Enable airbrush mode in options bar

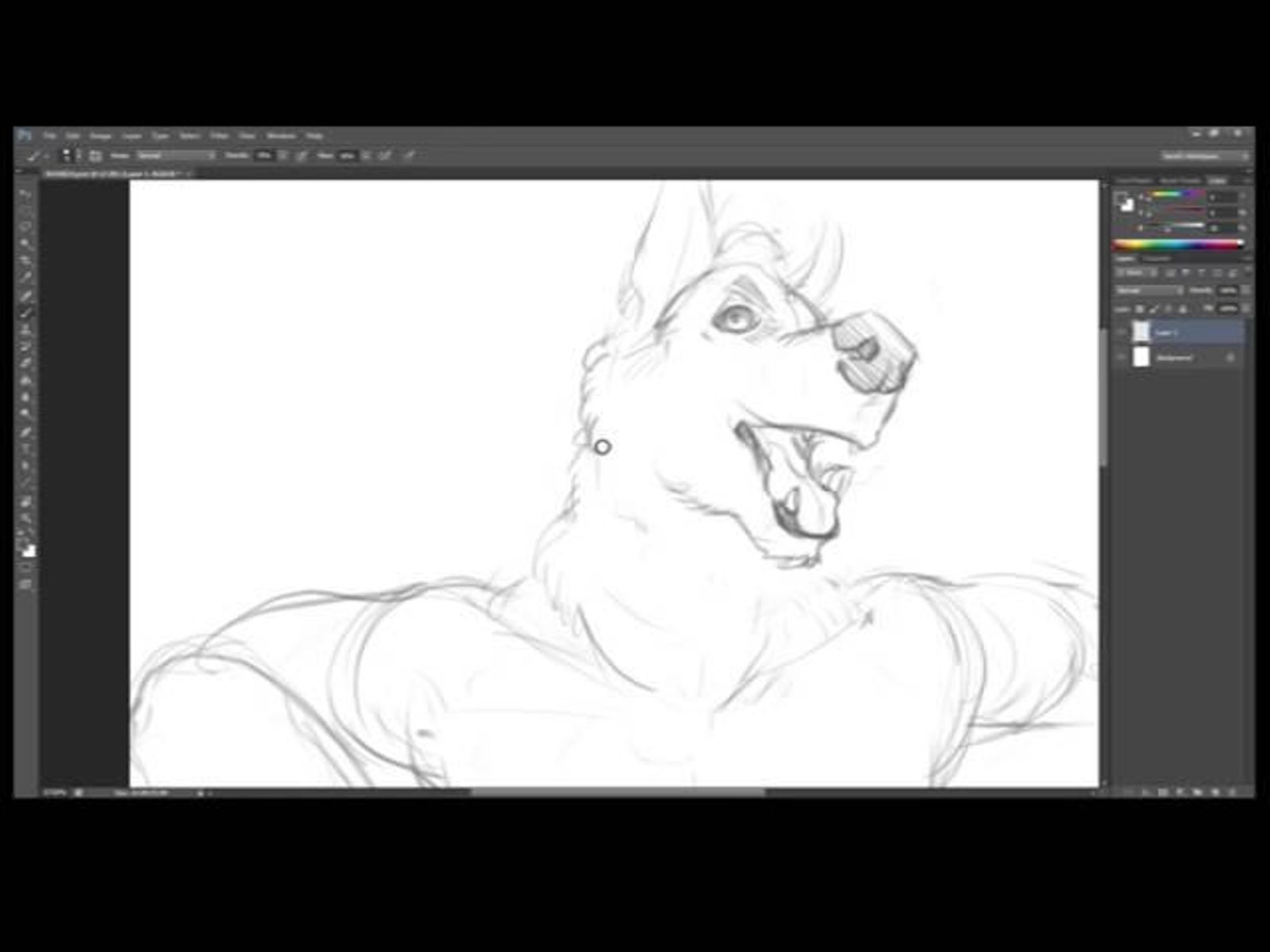tap(385, 155)
